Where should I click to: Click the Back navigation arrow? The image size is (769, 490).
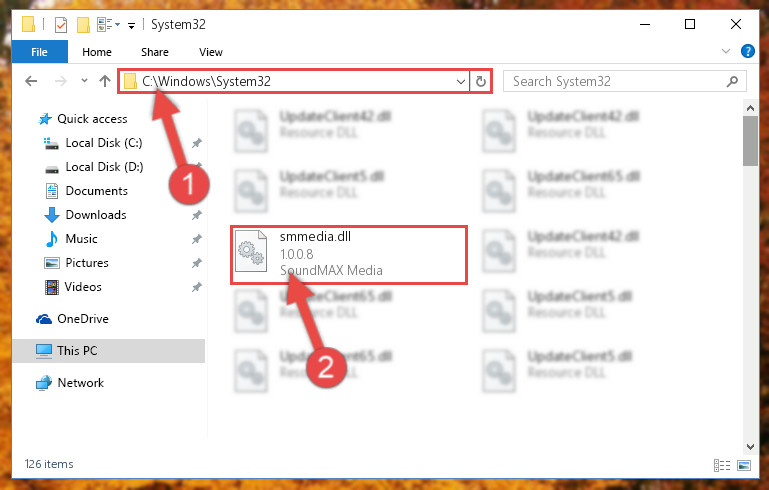(31, 81)
